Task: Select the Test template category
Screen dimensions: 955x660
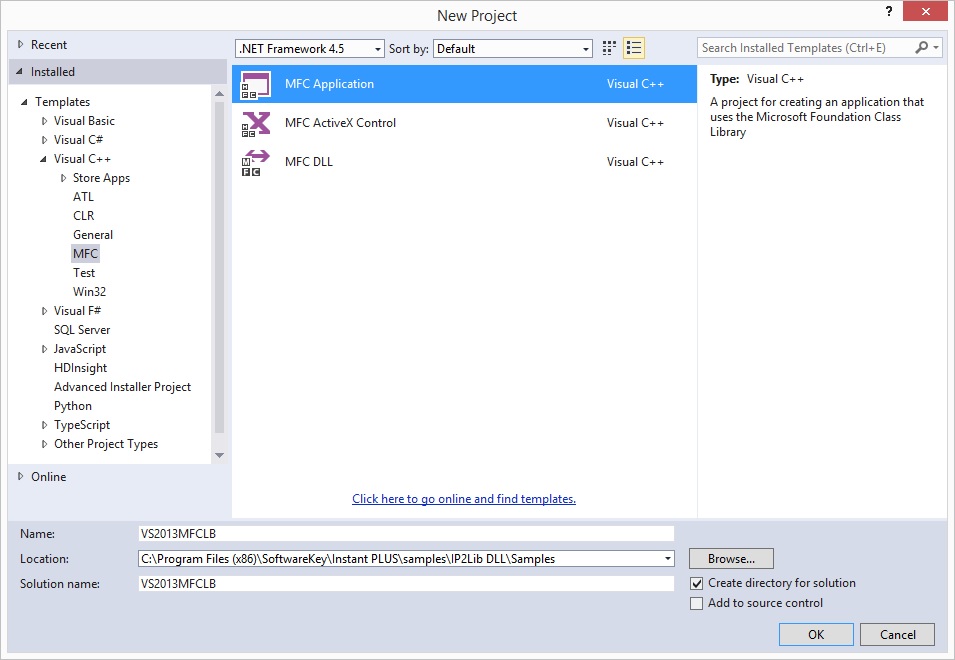Action: pos(84,273)
